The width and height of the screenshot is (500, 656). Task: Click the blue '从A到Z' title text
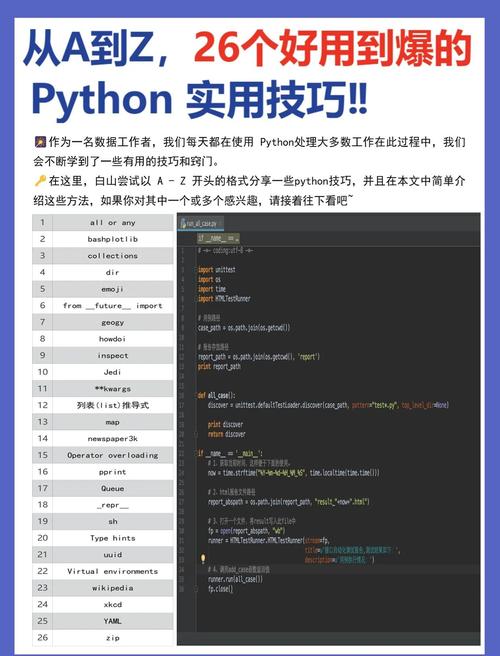click(90, 49)
